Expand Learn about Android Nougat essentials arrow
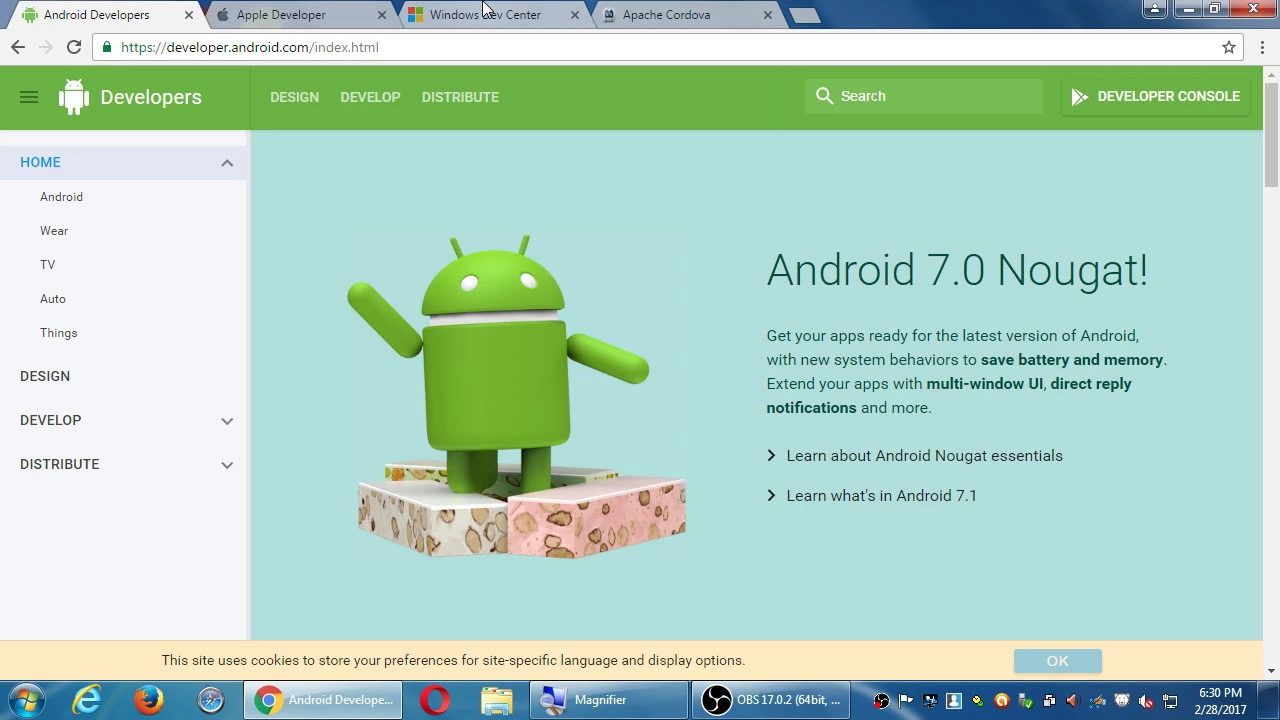 point(771,456)
